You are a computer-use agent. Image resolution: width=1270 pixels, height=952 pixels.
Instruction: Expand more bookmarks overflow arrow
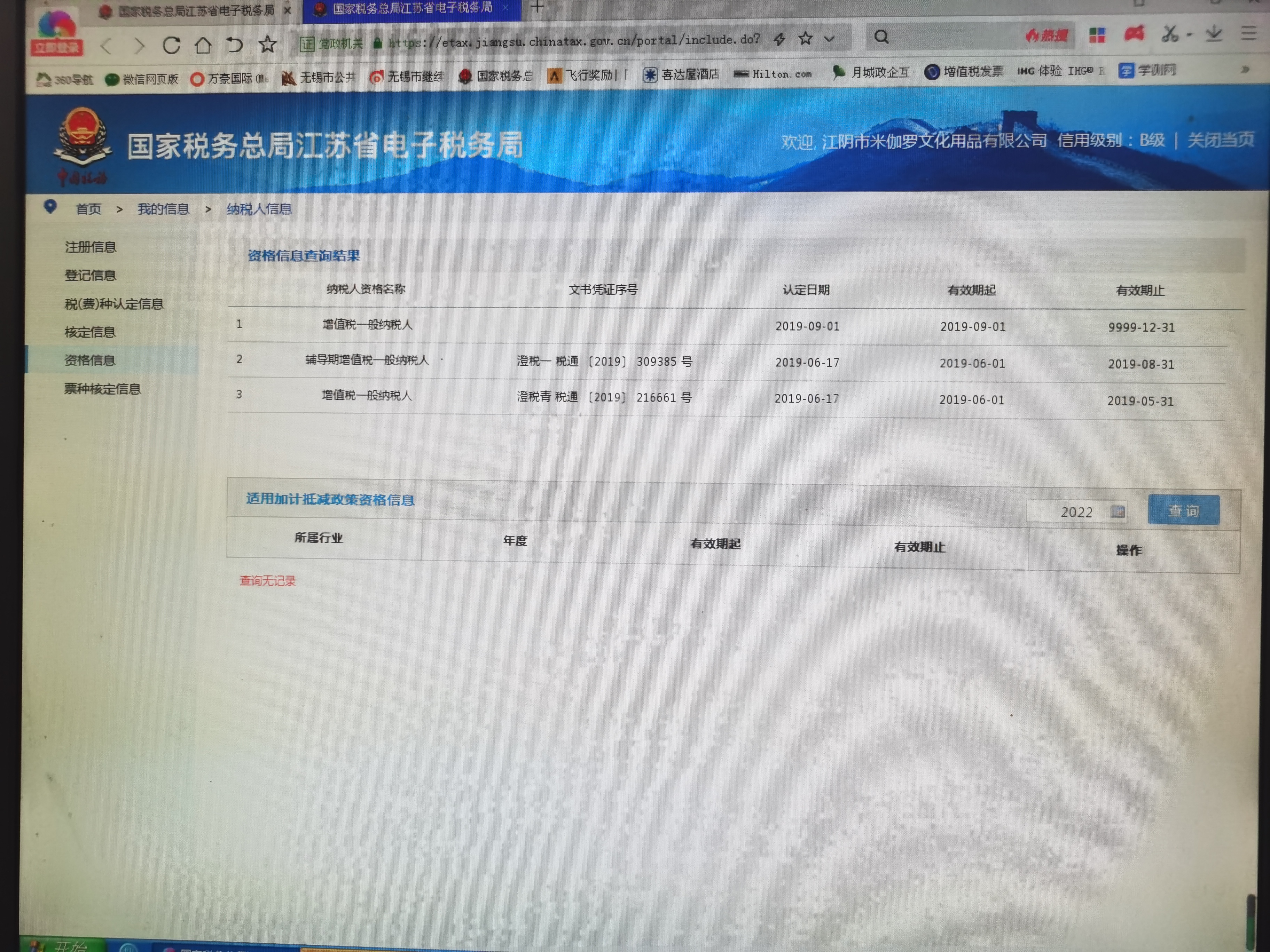point(1245,70)
